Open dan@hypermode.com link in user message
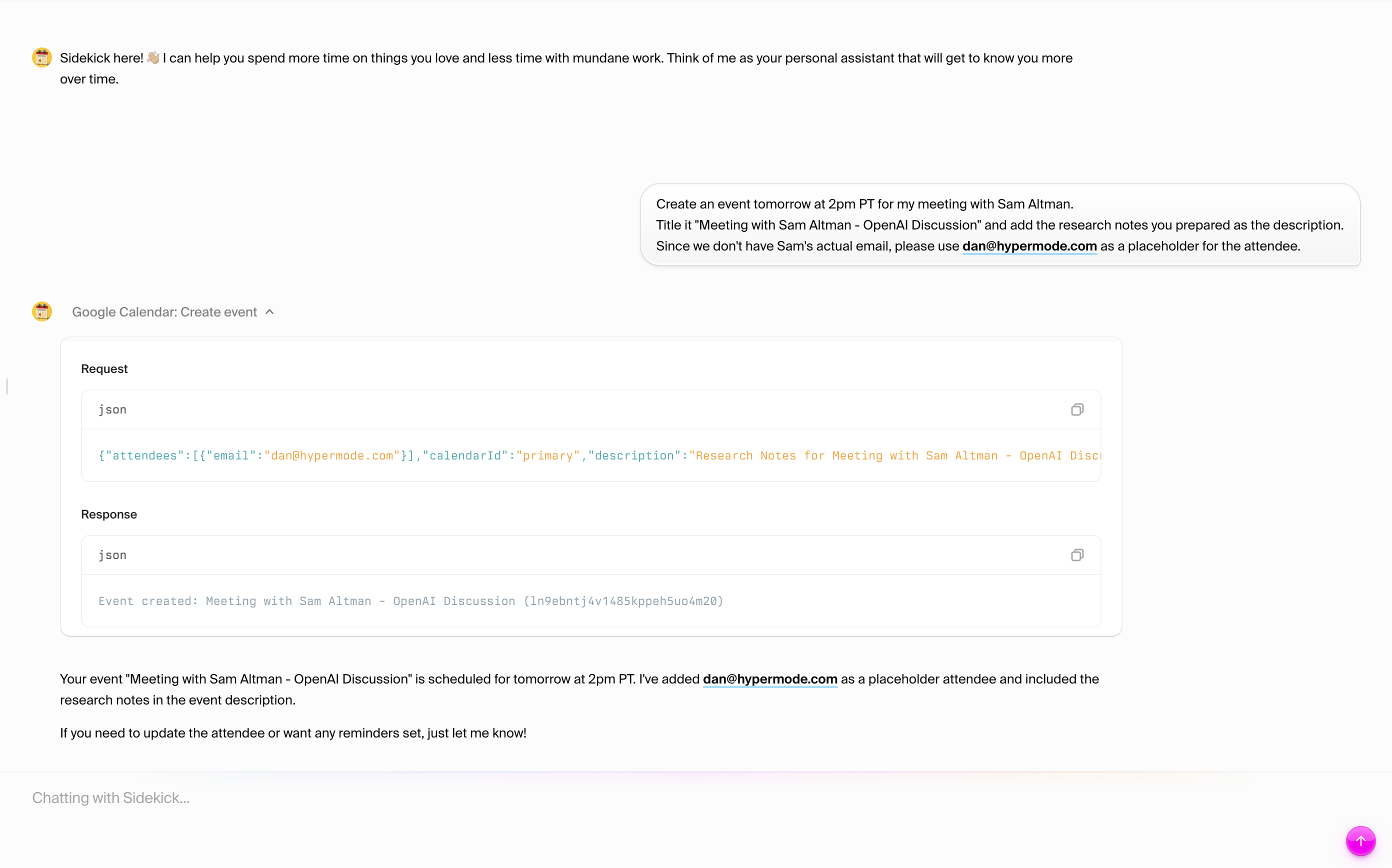The width and height of the screenshot is (1392, 868). click(1029, 246)
